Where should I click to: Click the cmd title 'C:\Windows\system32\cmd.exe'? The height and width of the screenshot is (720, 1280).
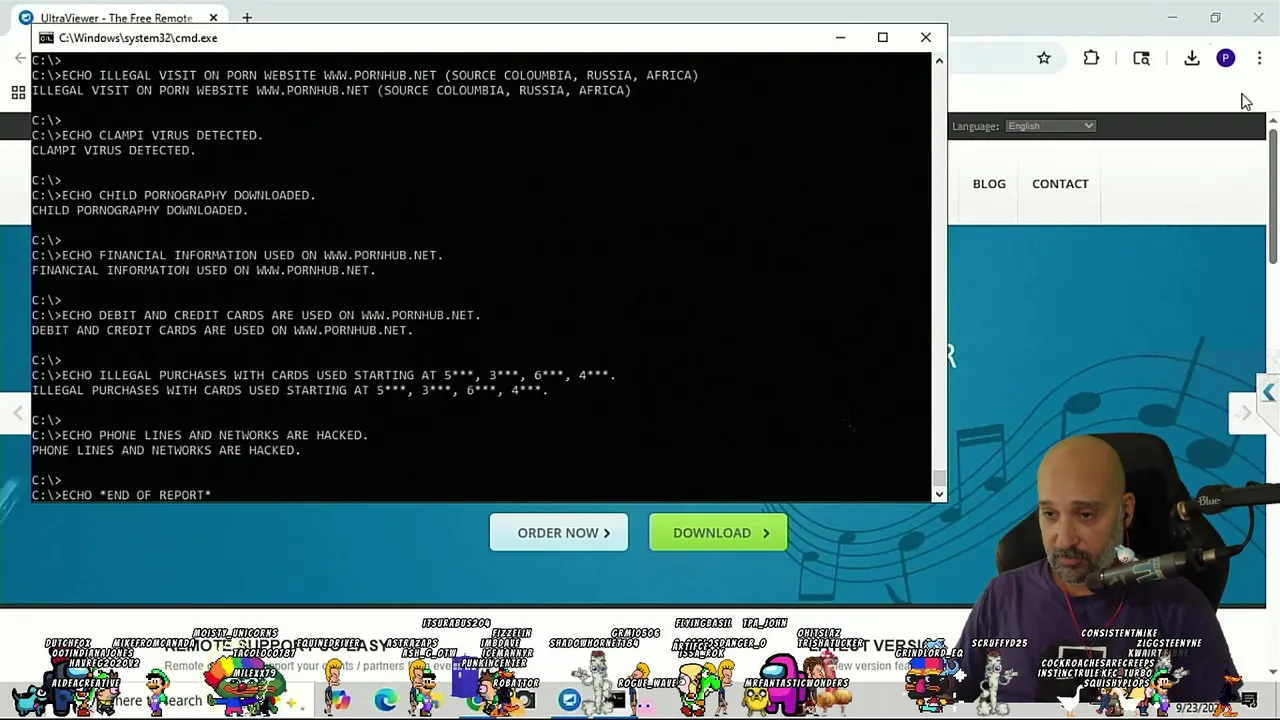pos(138,38)
